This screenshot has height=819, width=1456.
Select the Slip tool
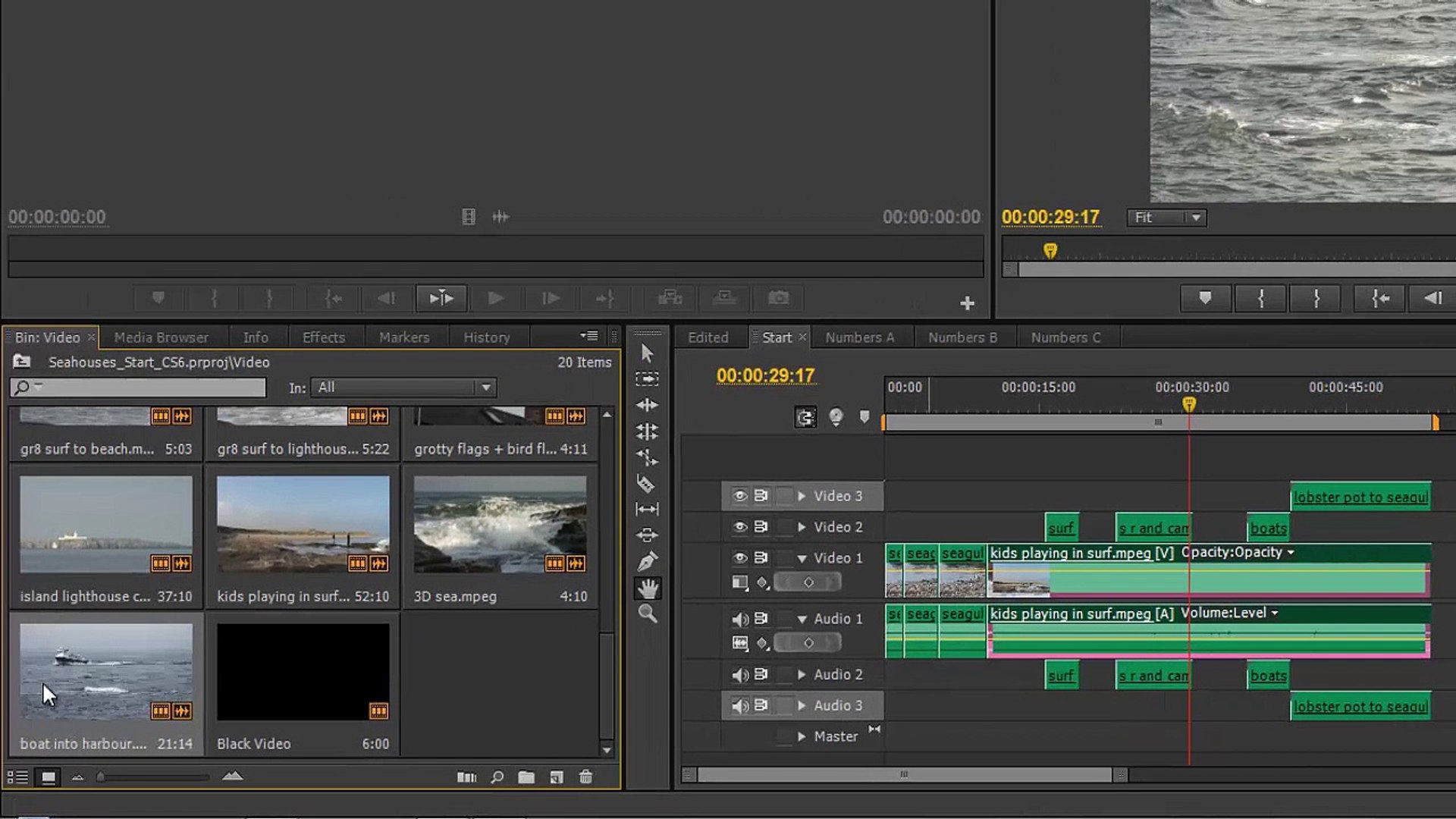pyautogui.click(x=647, y=509)
